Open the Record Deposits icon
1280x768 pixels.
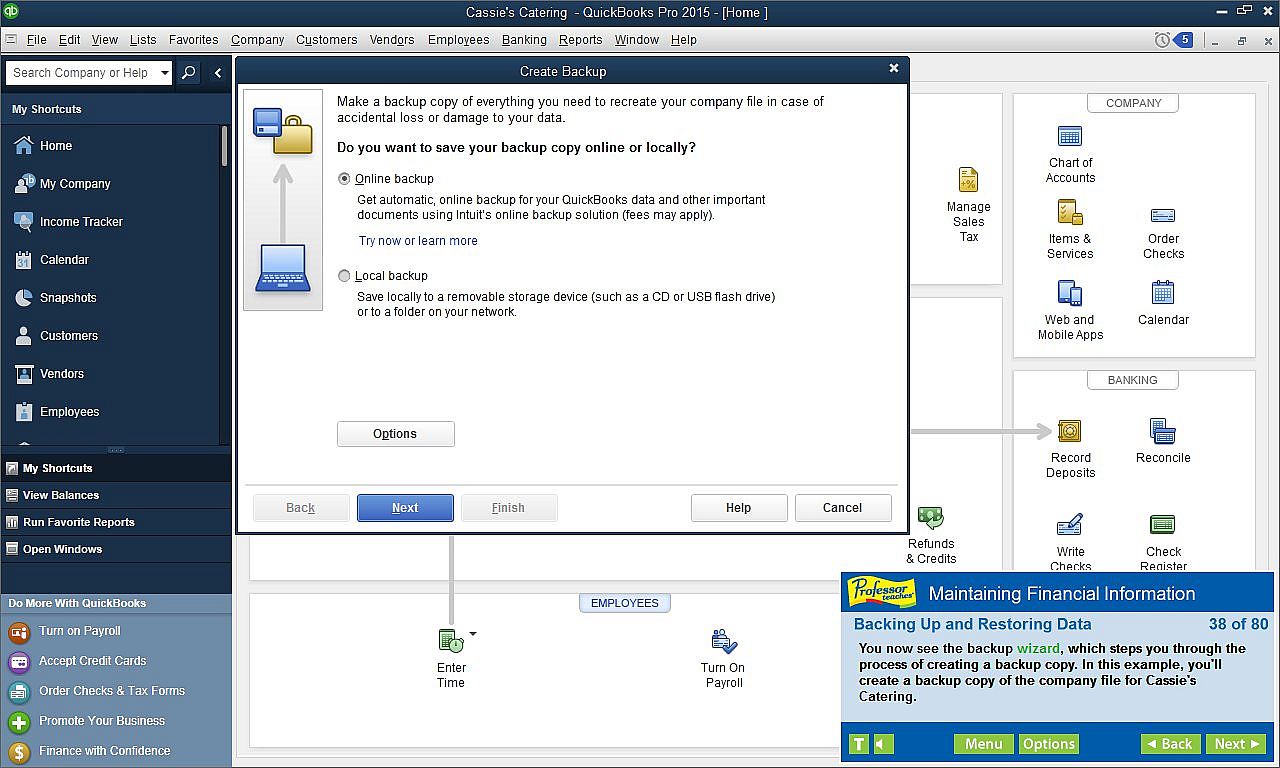click(x=1070, y=431)
